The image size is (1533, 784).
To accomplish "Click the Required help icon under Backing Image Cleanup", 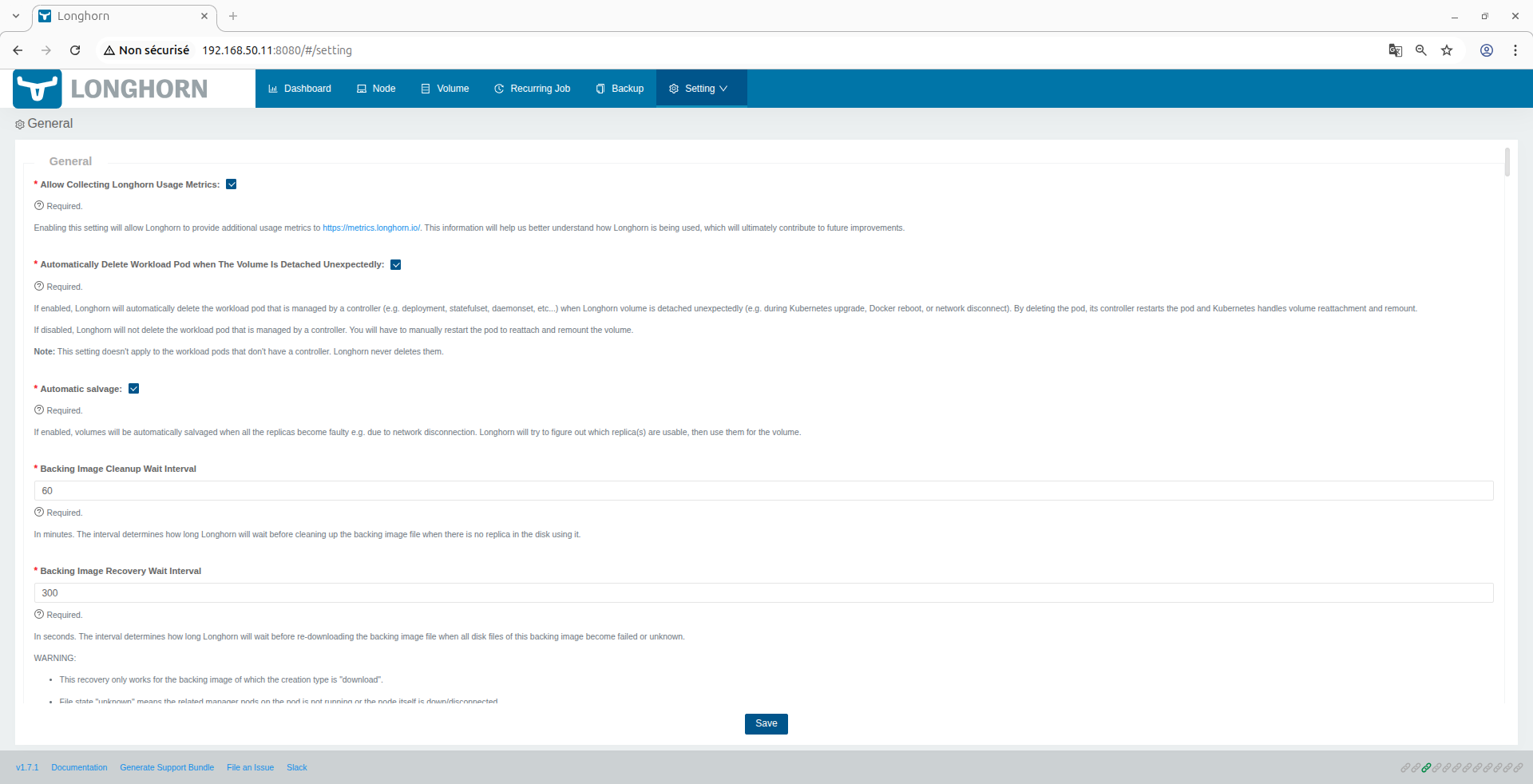I will [39, 513].
